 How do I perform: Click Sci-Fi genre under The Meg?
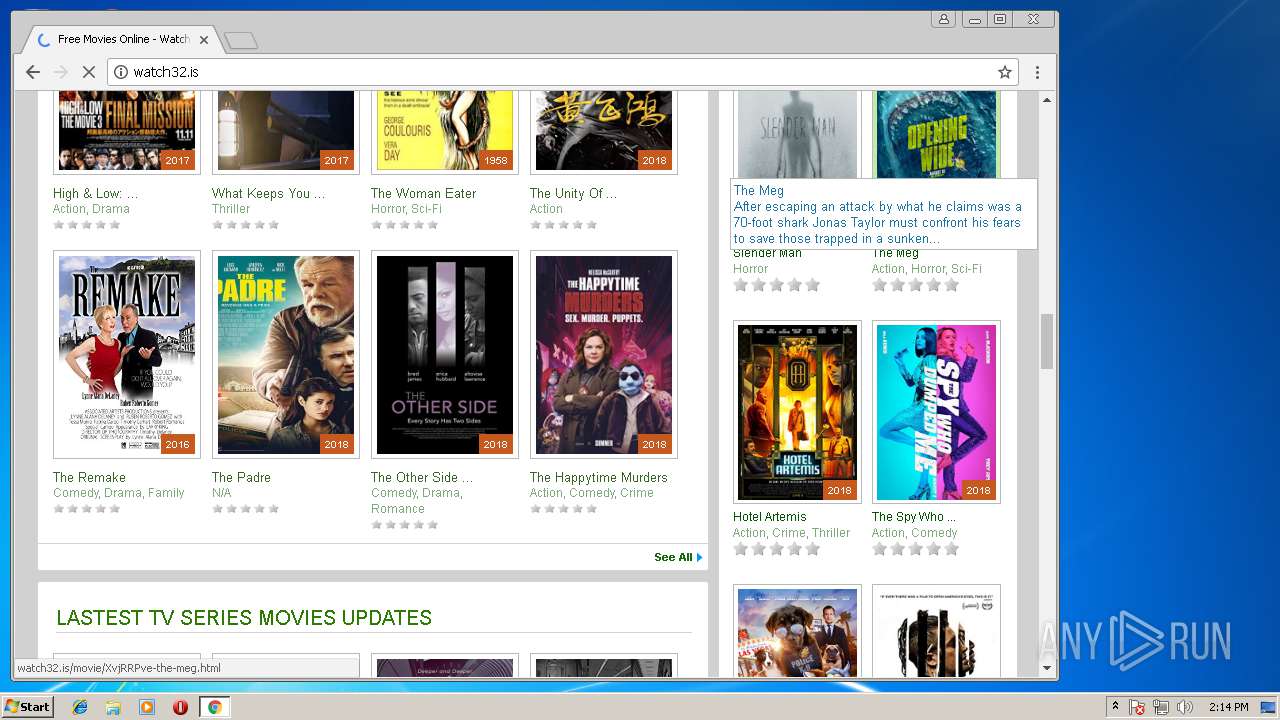pos(966,269)
